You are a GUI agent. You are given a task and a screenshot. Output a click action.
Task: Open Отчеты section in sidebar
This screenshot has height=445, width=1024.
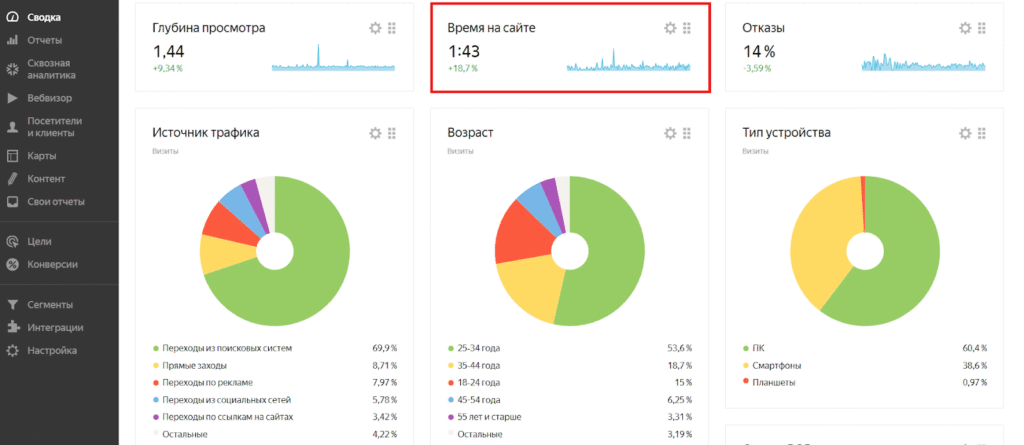click(x=45, y=40)
